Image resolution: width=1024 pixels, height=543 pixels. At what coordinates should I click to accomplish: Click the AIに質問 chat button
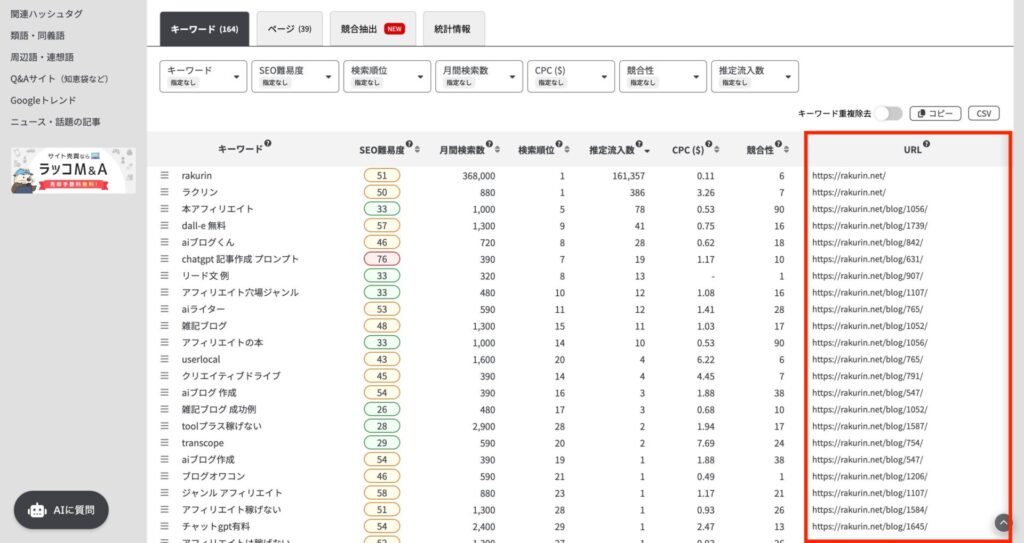coord(61,510)
